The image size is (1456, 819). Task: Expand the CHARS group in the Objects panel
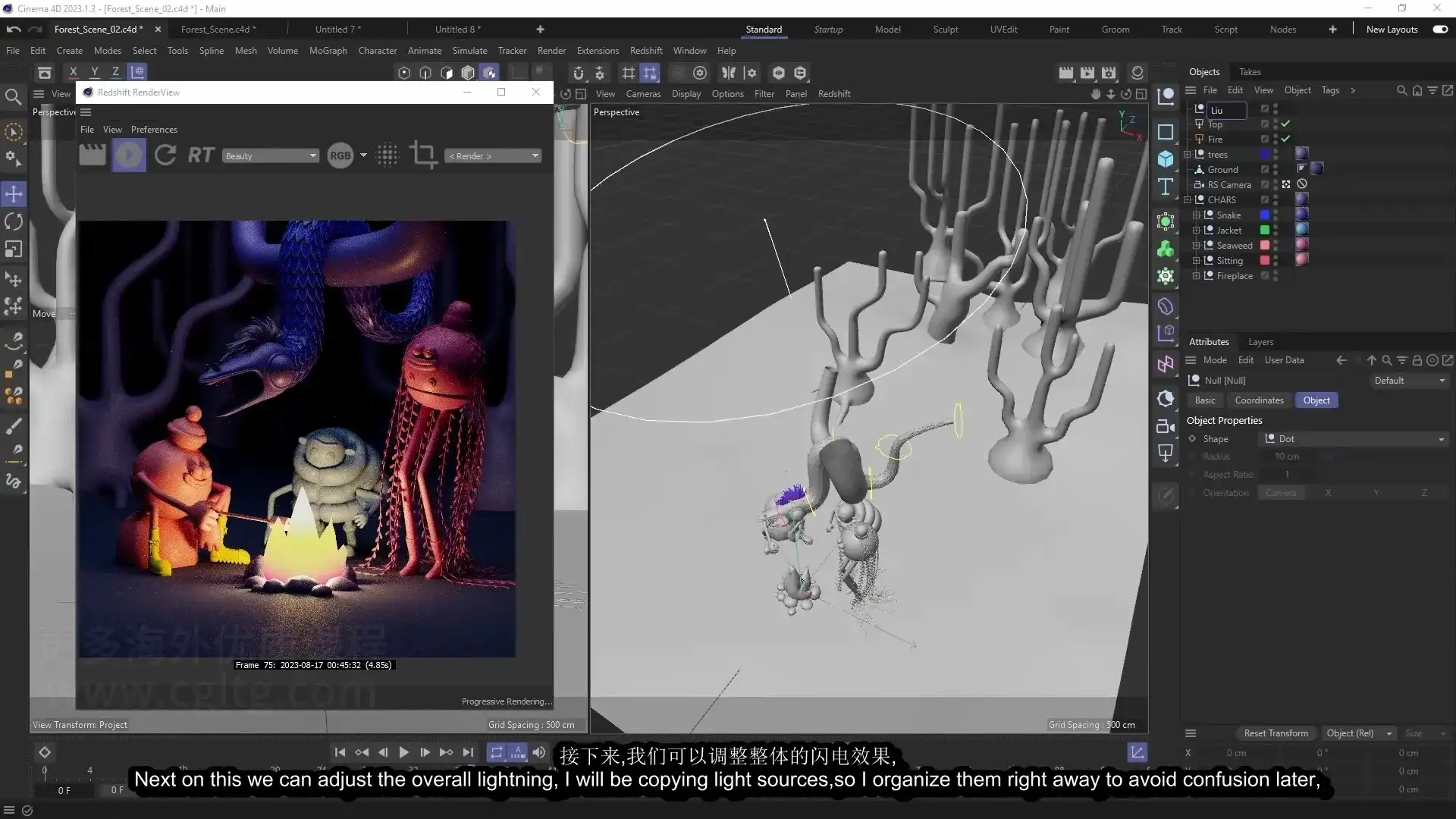click(1187, 199)
